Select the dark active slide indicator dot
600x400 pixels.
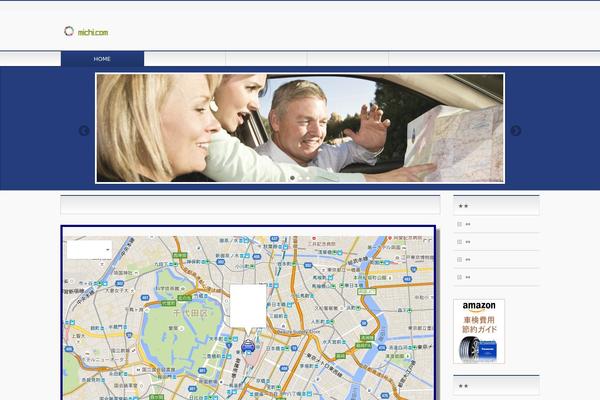click(x=292, y=178)
